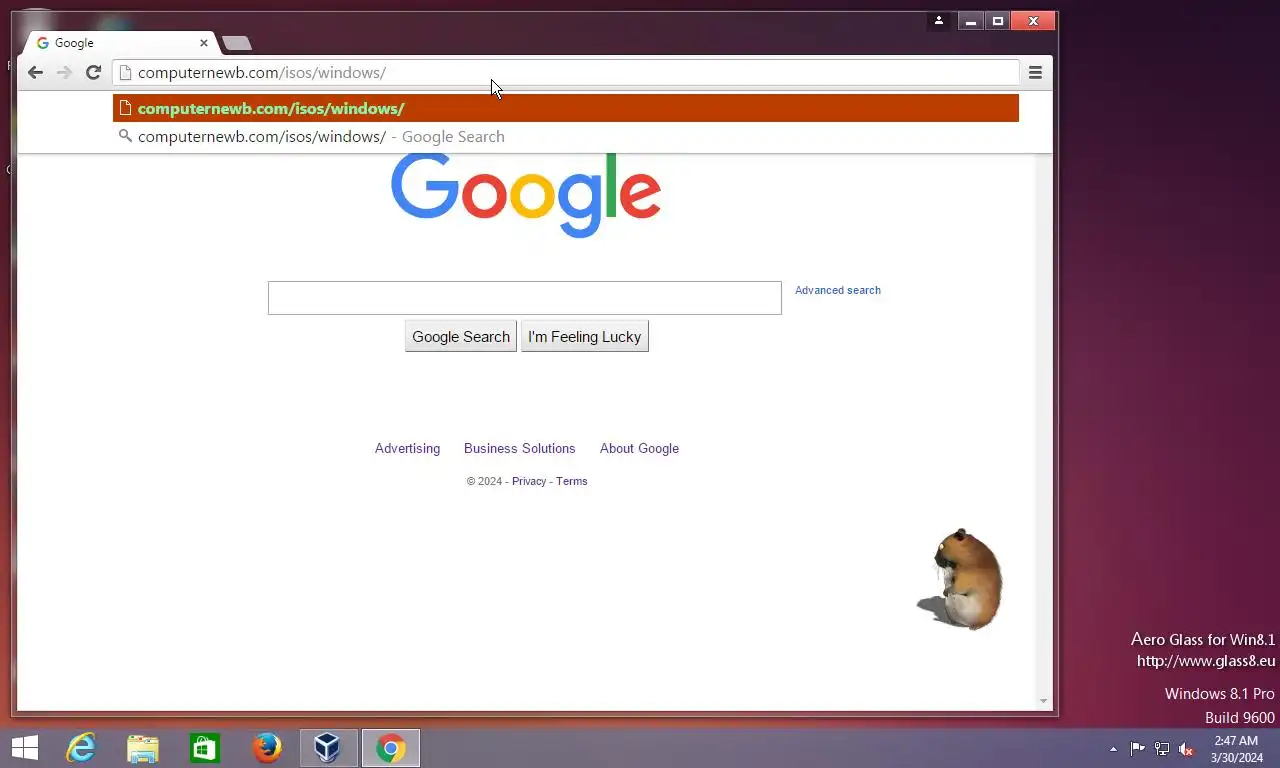1280x768 pixels.
Task: Open a new tab with the new-tab button
Action: (237, 43)
